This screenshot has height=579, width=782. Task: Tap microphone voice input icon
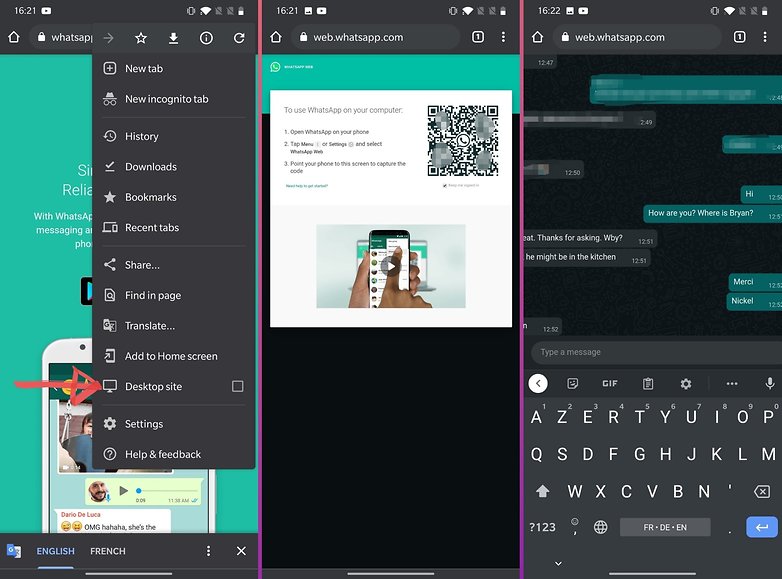770,383
